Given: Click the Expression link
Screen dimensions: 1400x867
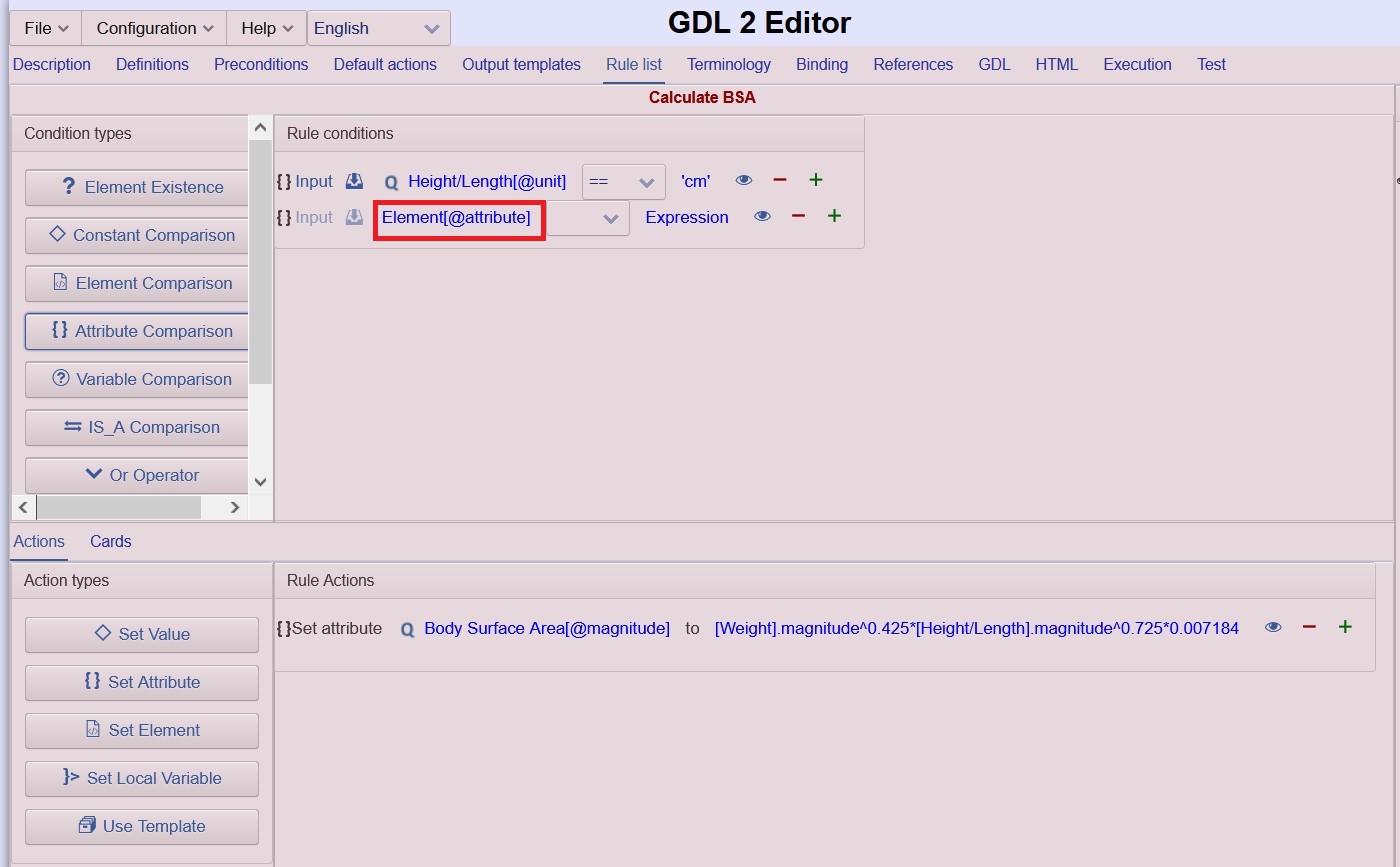Looking at the screenshot, I should (687, 217).
